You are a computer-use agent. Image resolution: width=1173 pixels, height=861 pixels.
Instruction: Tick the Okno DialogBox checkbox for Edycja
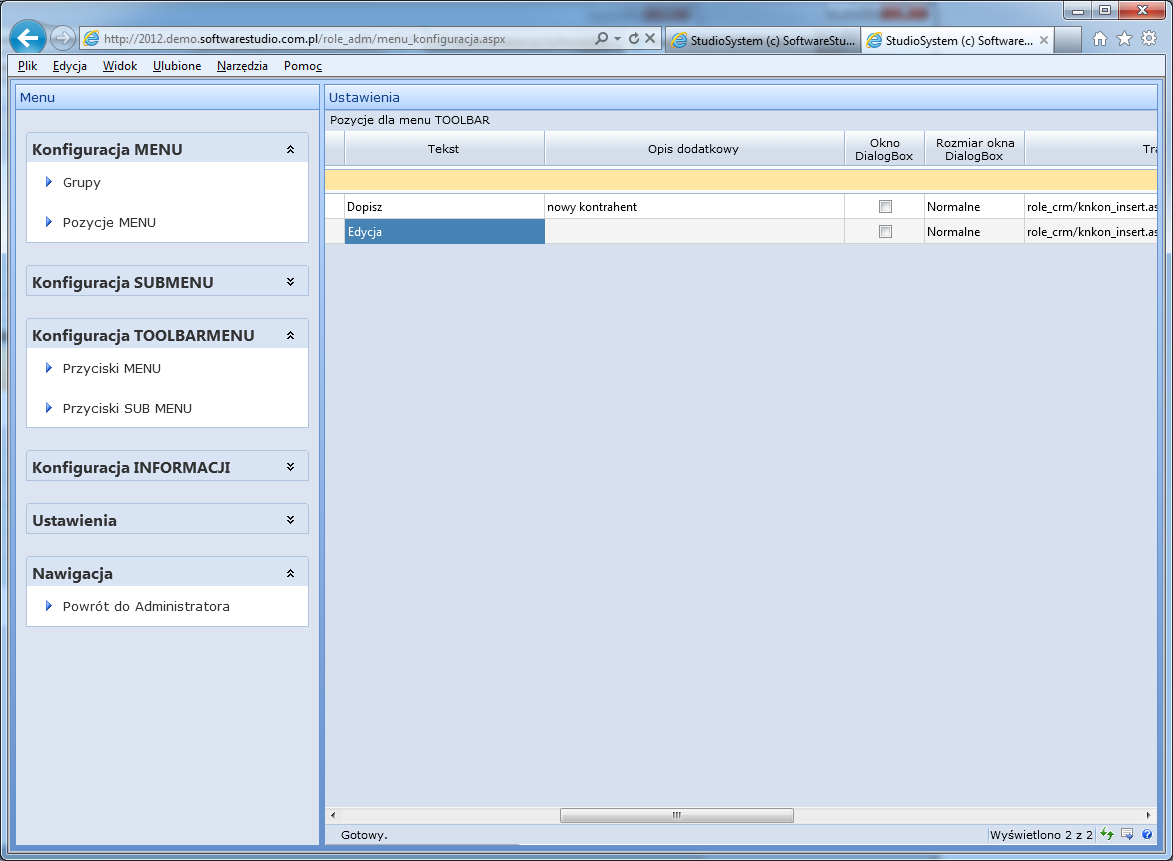(x=885, y=232)
